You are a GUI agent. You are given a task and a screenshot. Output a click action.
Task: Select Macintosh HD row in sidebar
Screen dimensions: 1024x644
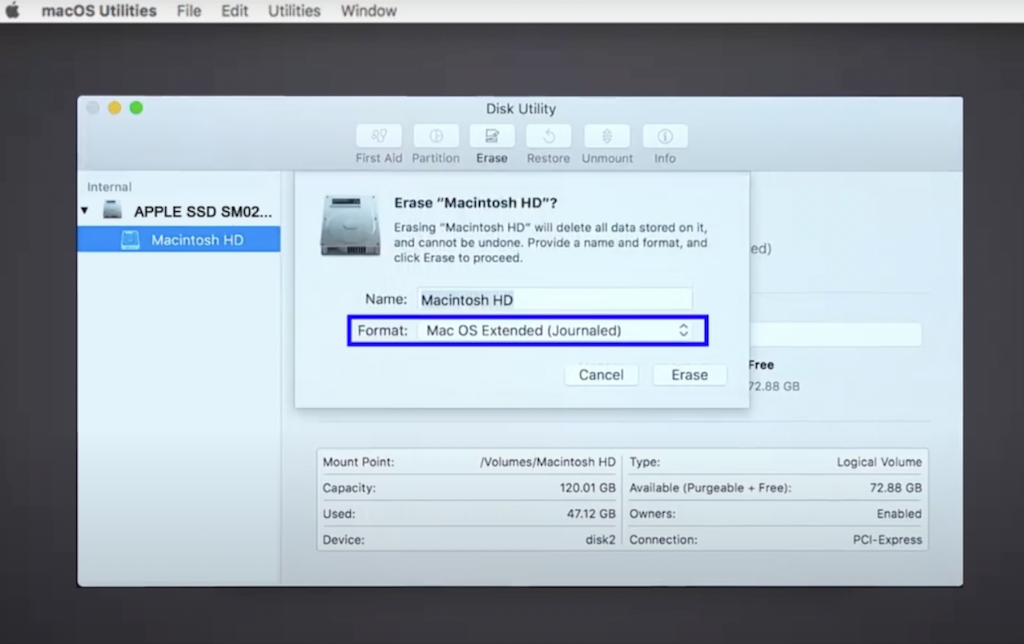coord(179,240)
